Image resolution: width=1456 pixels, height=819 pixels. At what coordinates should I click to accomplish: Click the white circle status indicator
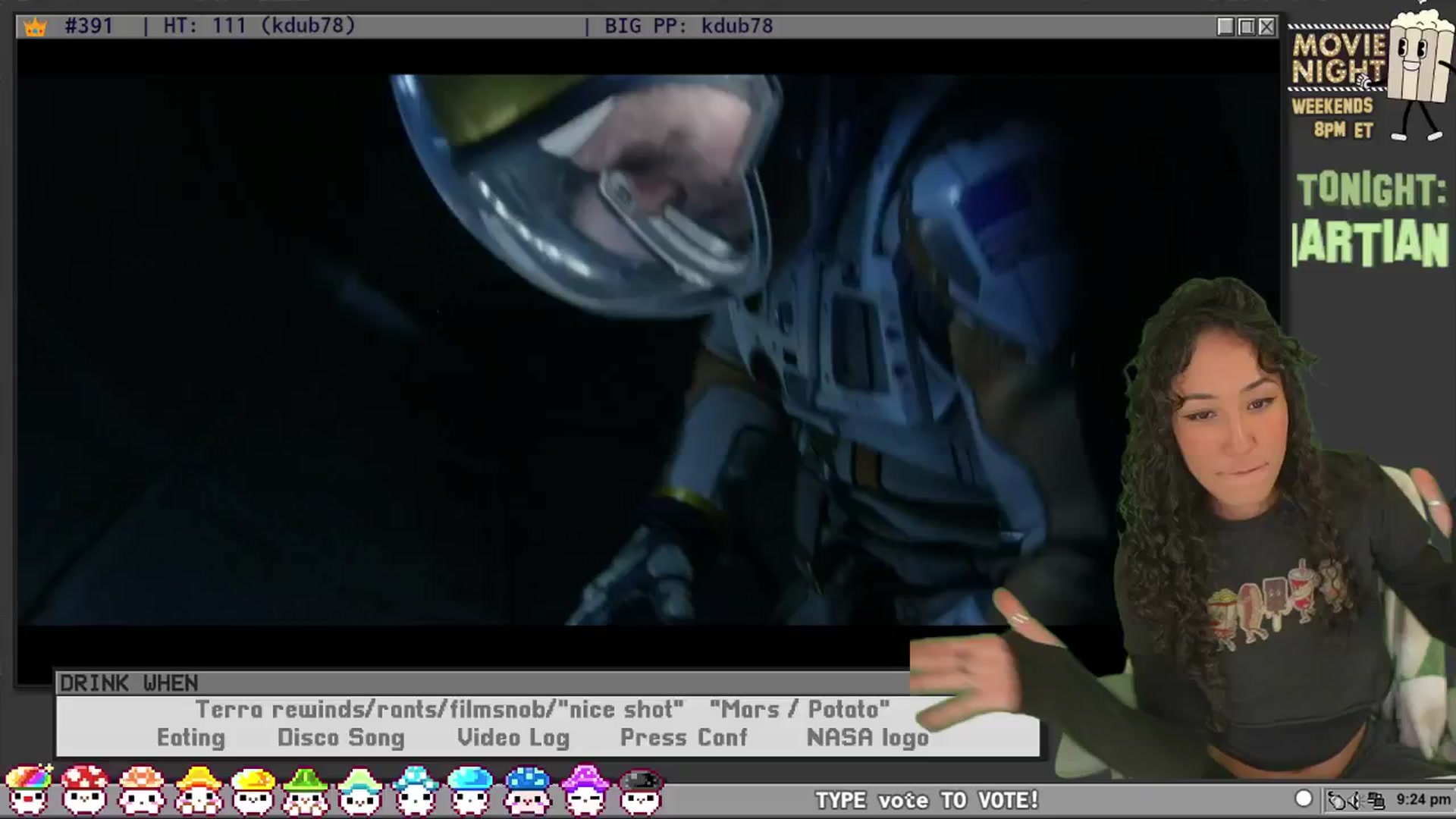[x=1304, y=799]
